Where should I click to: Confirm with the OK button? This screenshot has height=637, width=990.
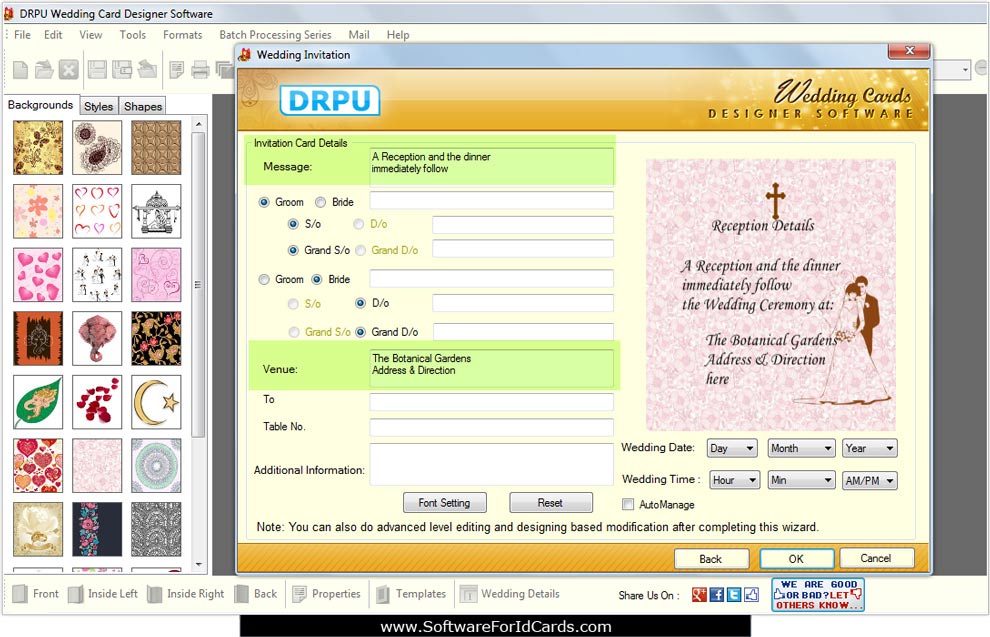(x=797, y=559)
